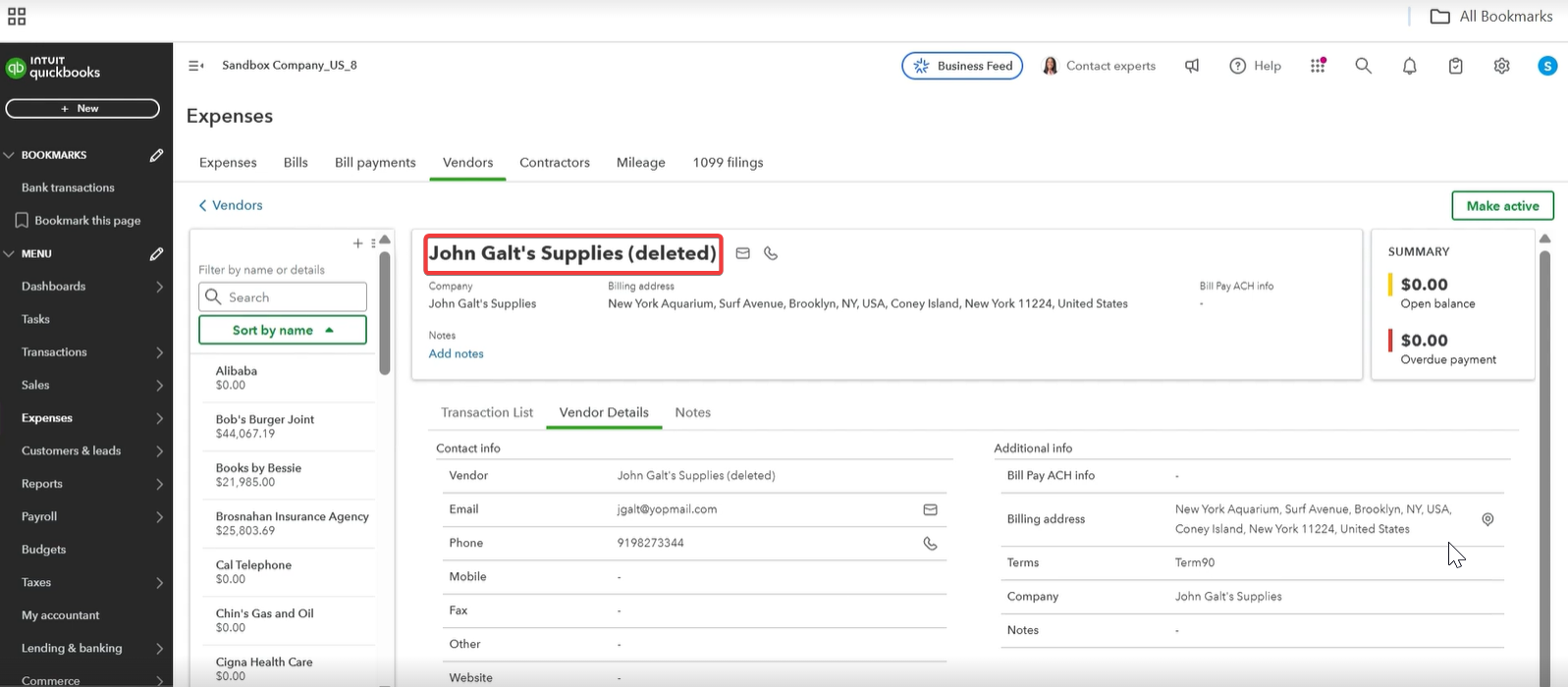Switch to Transaction List tab
Screen dimensions: 1568x687
click(x=487, y=412)
